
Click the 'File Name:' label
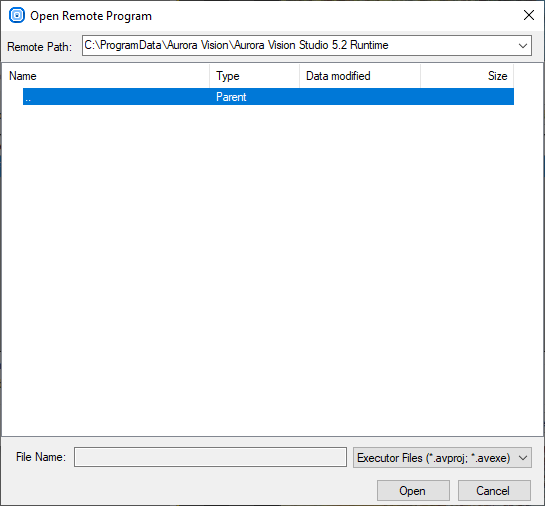(x=41, y=457)
